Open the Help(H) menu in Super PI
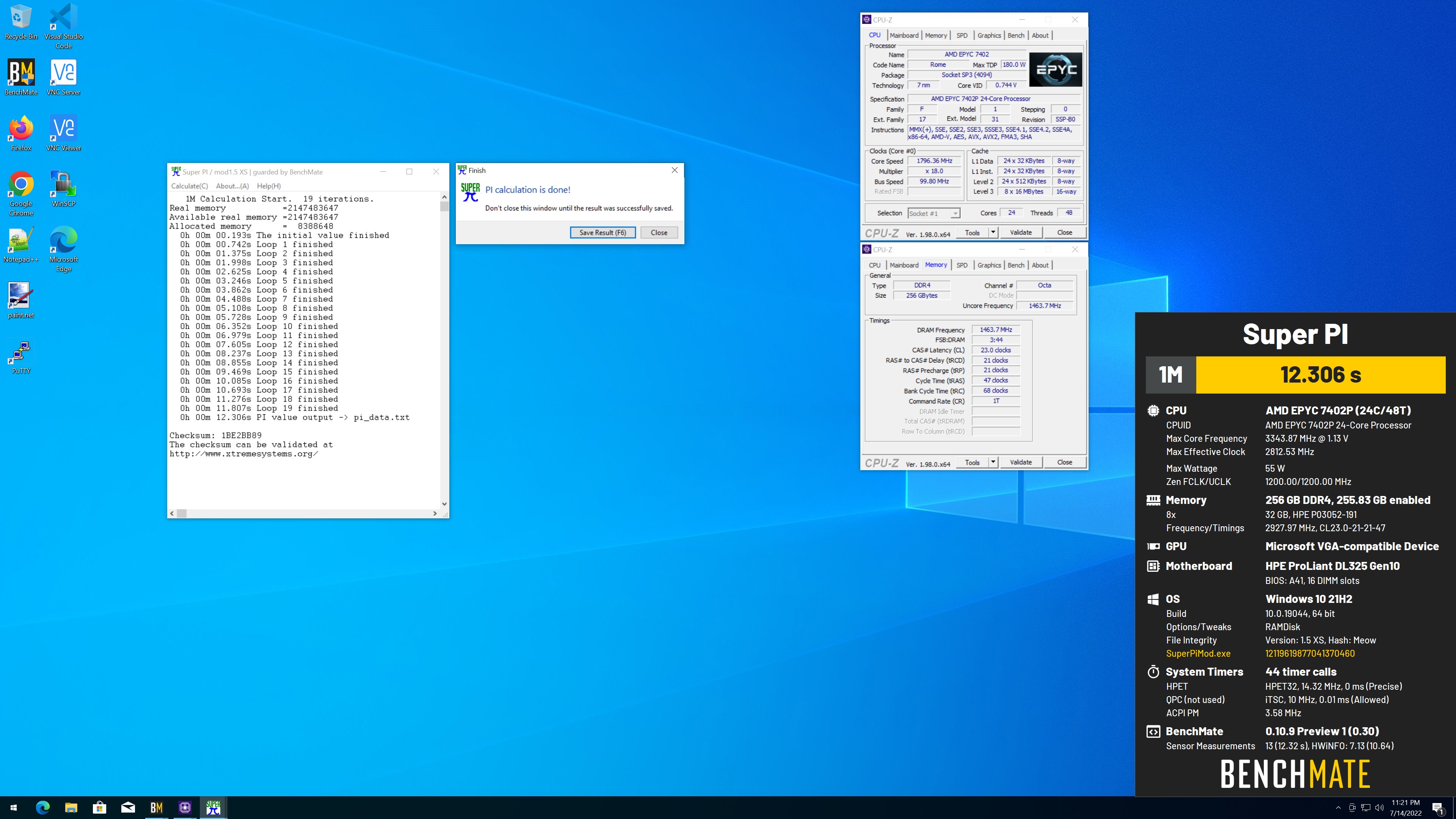This screenshot has height=819, width=1456. [x=268, y=186]
